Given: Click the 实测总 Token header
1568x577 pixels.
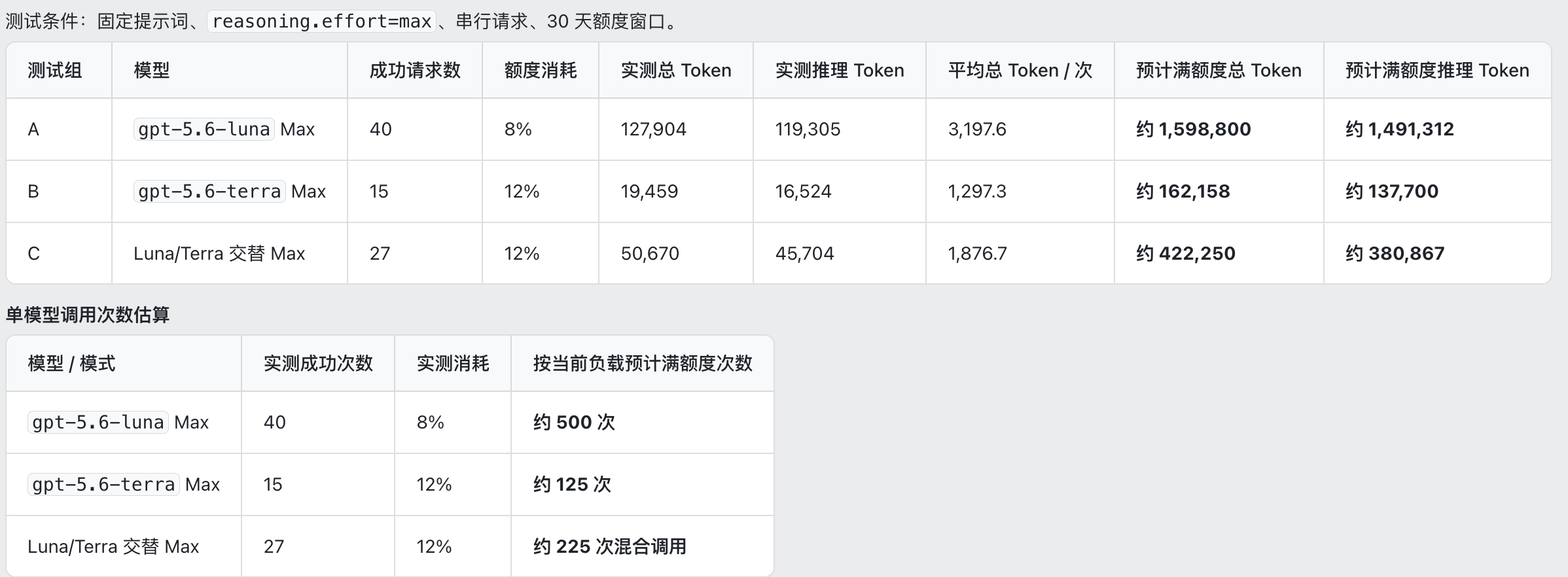Looking at the screenshot, I should click(676, 71).
